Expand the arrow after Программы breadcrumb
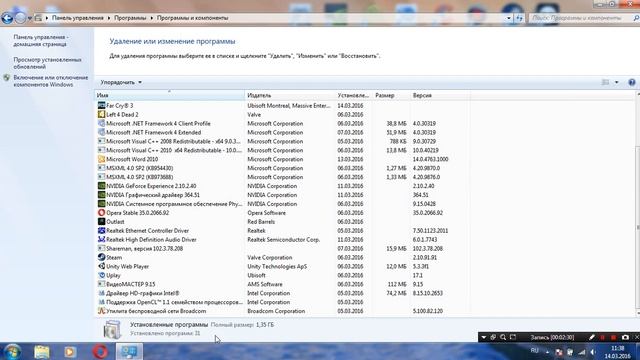The width and height of the screenshot is (640, 360). click(x=151, y=18)
